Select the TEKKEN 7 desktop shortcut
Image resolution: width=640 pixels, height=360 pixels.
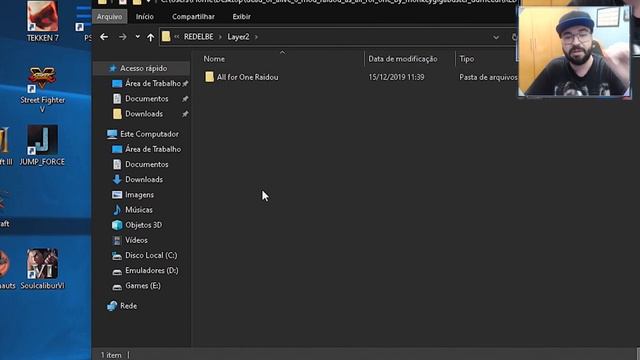coord(42,21)
